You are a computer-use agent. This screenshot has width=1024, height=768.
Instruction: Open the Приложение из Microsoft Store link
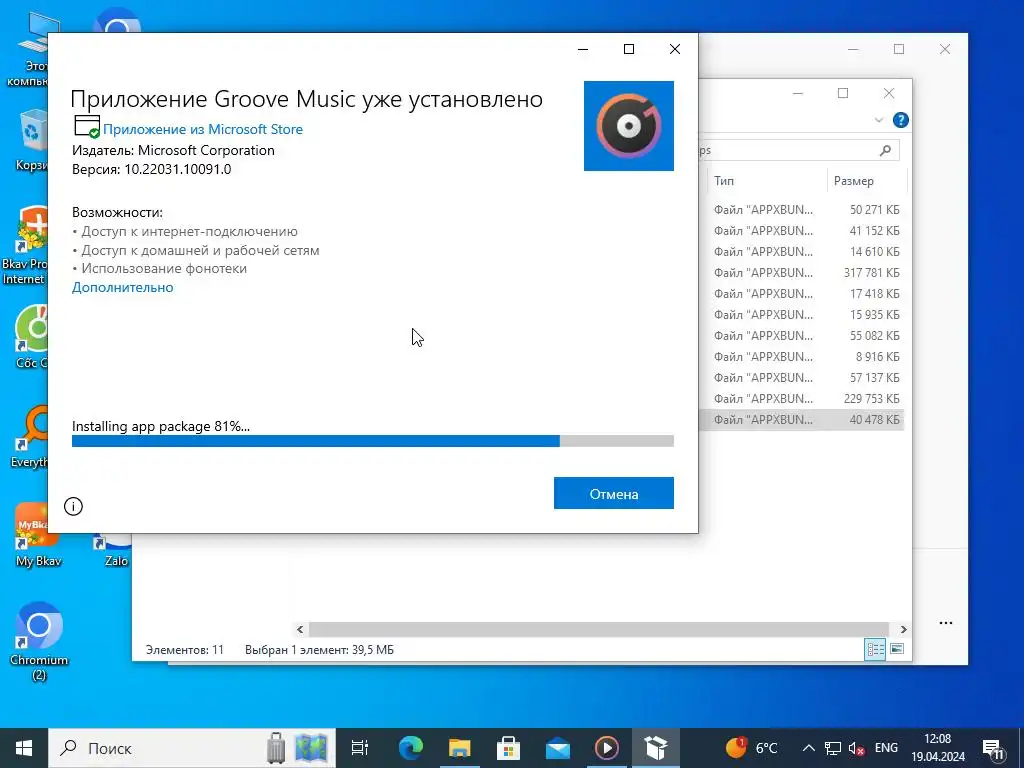pyautogui.click(x=203, y=129)
